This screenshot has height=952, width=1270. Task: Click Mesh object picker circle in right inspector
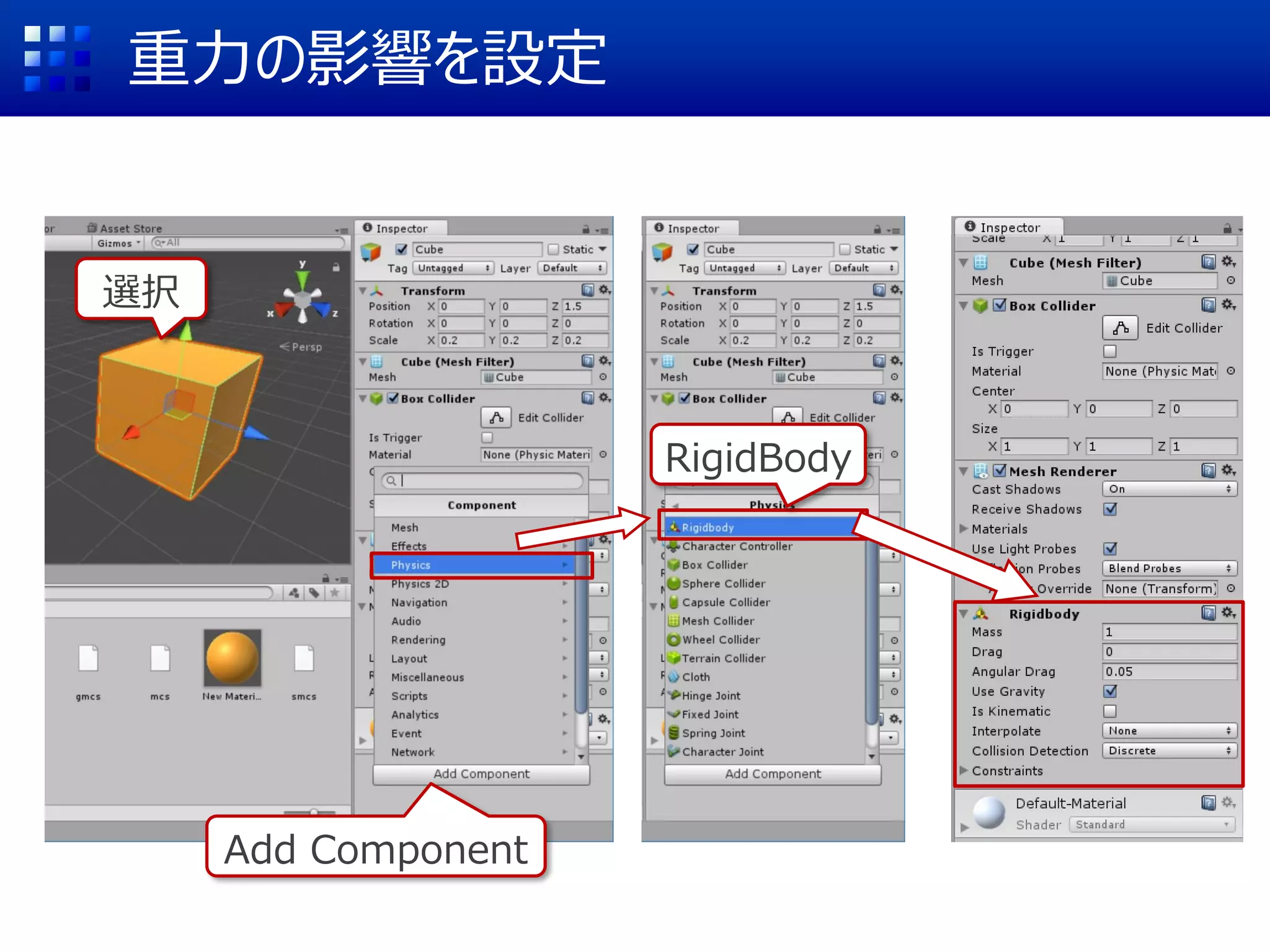(x=1231, y=281)
